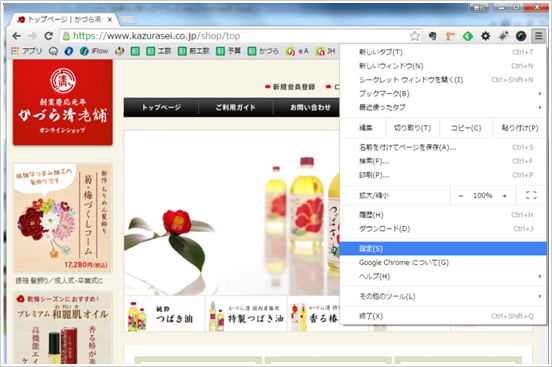The height and width of the screenshot is (367, 552).
Task: Reload the page with the refresh icon
Action: (x=49, y=36)
